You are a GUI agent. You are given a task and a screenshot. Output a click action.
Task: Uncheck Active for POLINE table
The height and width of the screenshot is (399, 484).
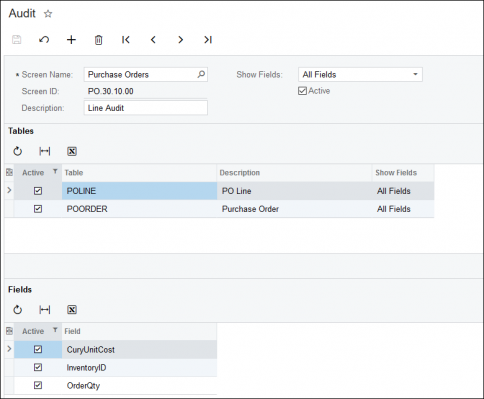click(x=38, y=191)
